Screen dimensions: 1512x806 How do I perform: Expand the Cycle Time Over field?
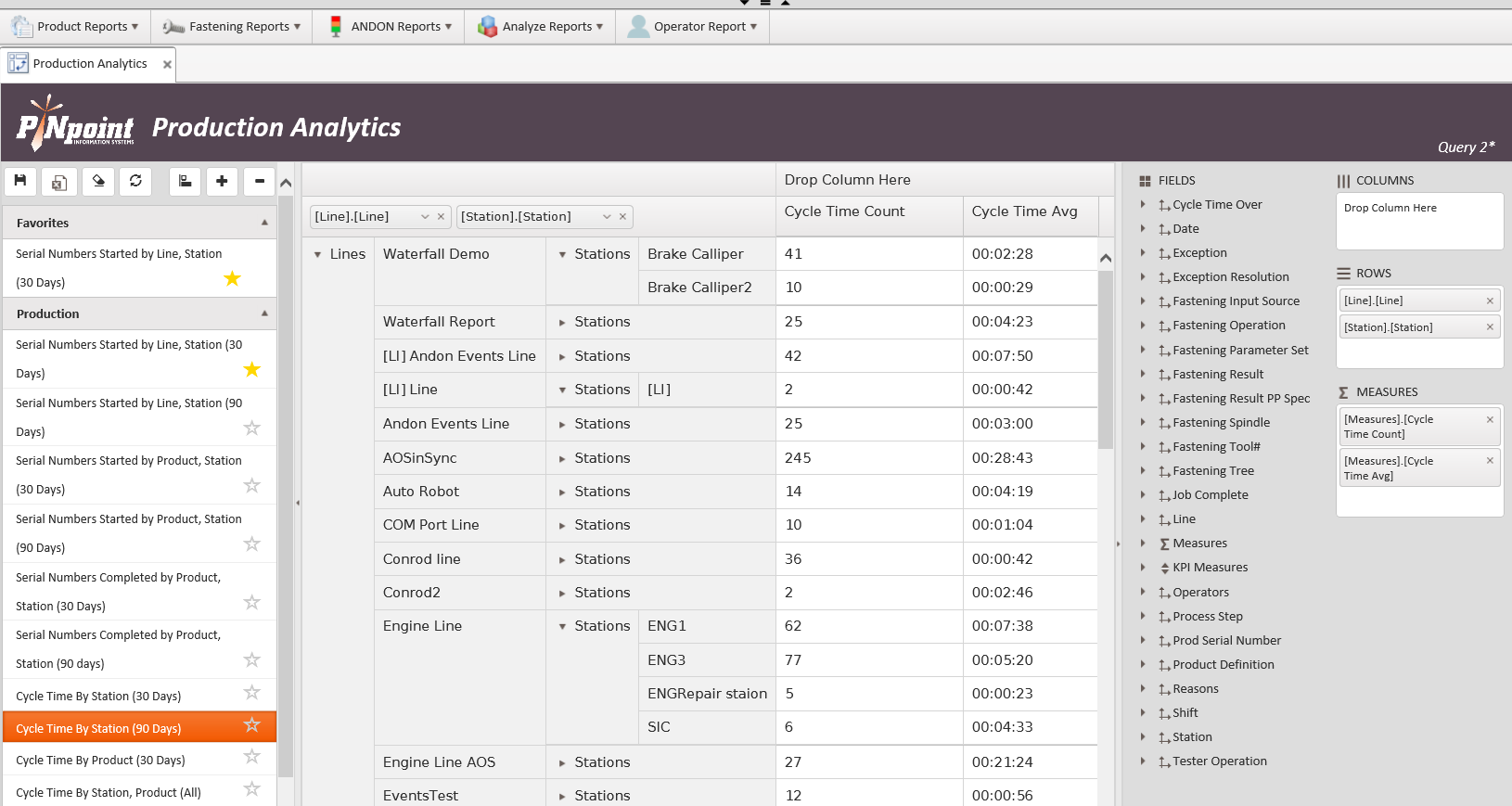point(1143,204)
